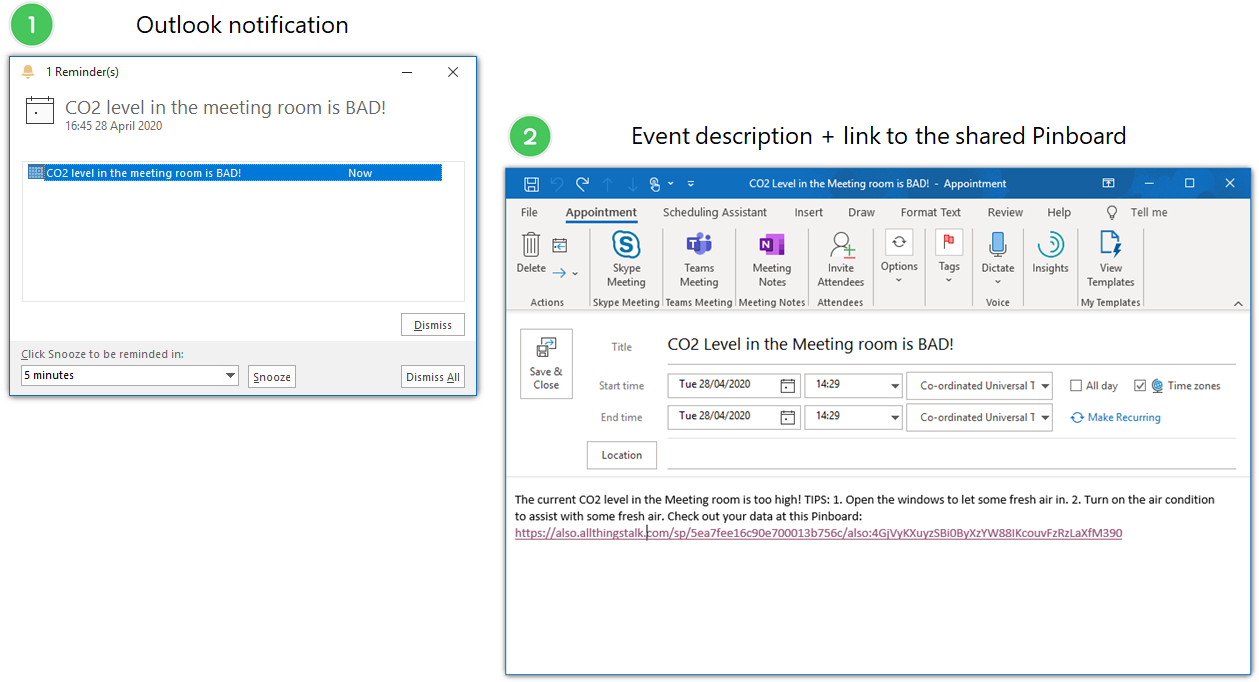The width and height of the screenshot is (1259, 682).
Task: Open the File menu
Action: 529,213
